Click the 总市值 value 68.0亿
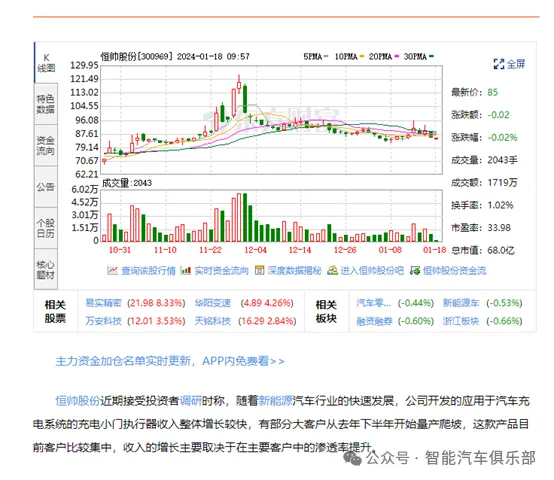 point(501,251)
